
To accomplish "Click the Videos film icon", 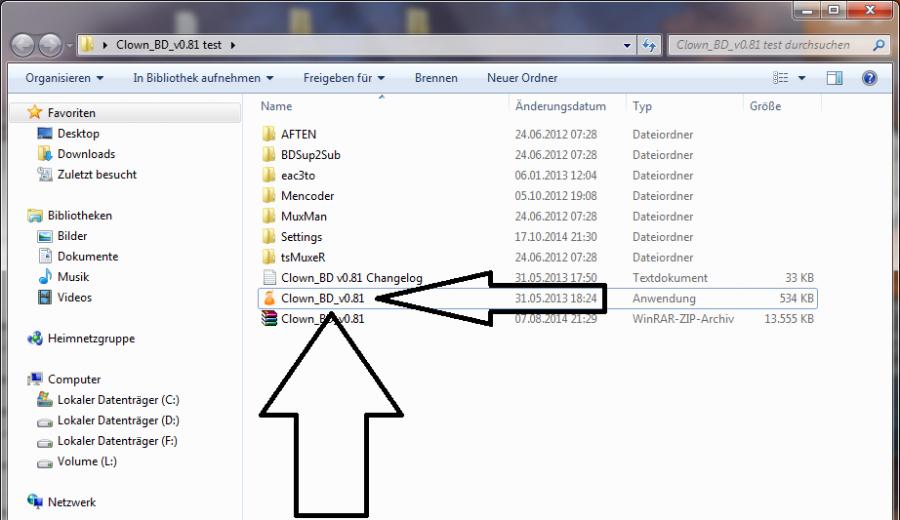I will (x=45, y=297).
